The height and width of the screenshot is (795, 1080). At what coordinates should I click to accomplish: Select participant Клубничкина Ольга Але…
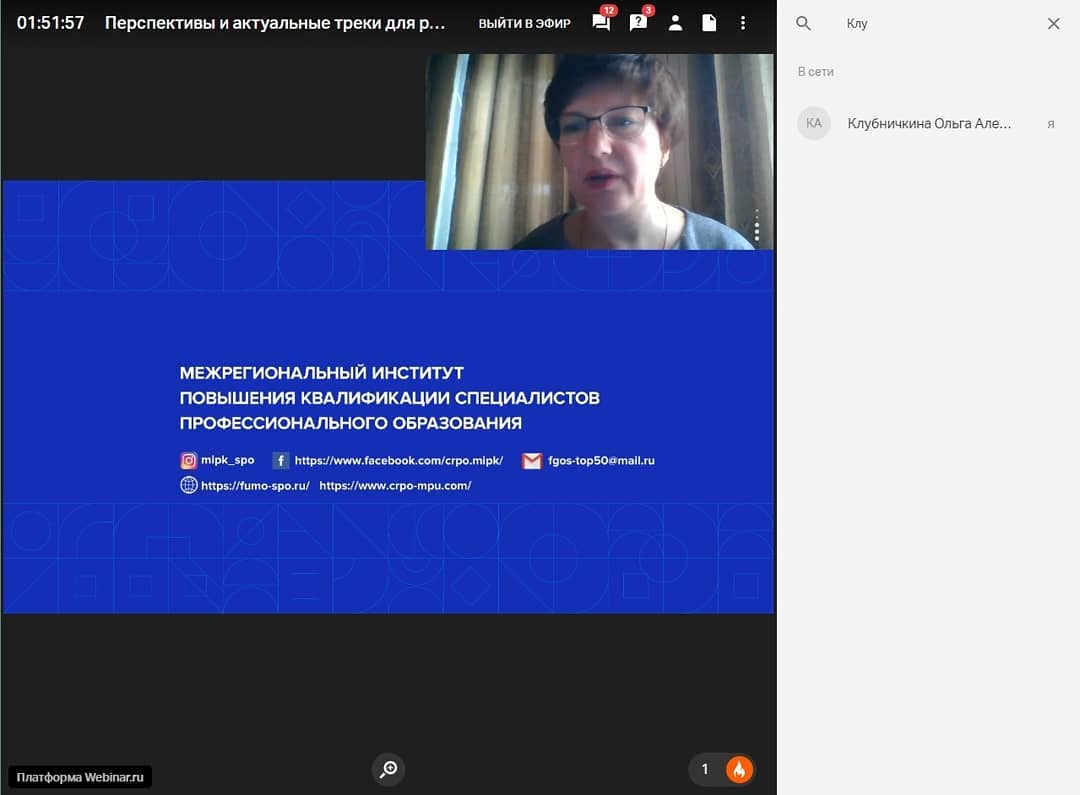pyautogui.click(x=929, y=123)
